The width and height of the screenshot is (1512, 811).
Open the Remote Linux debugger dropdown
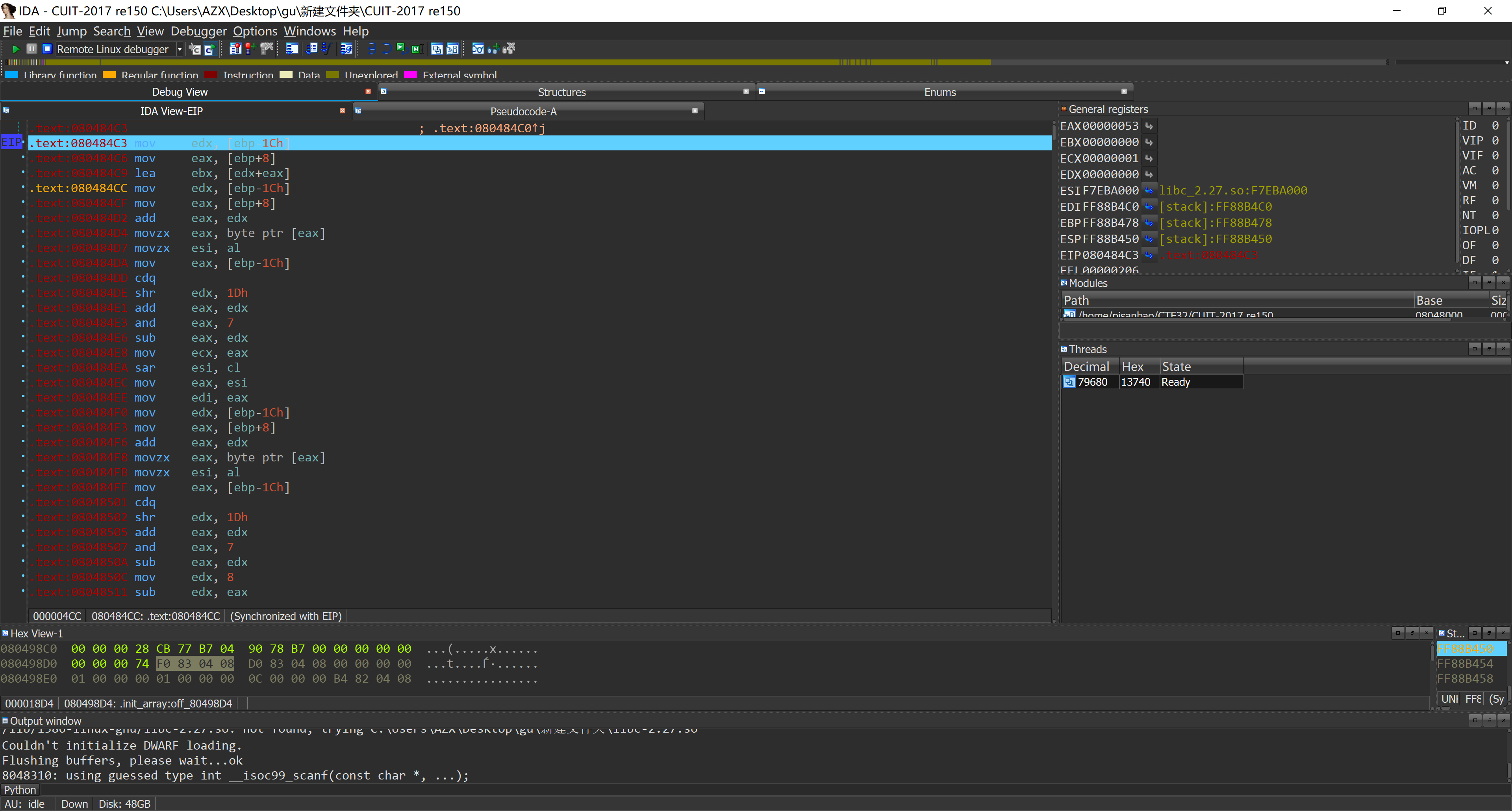click(180, 50)
